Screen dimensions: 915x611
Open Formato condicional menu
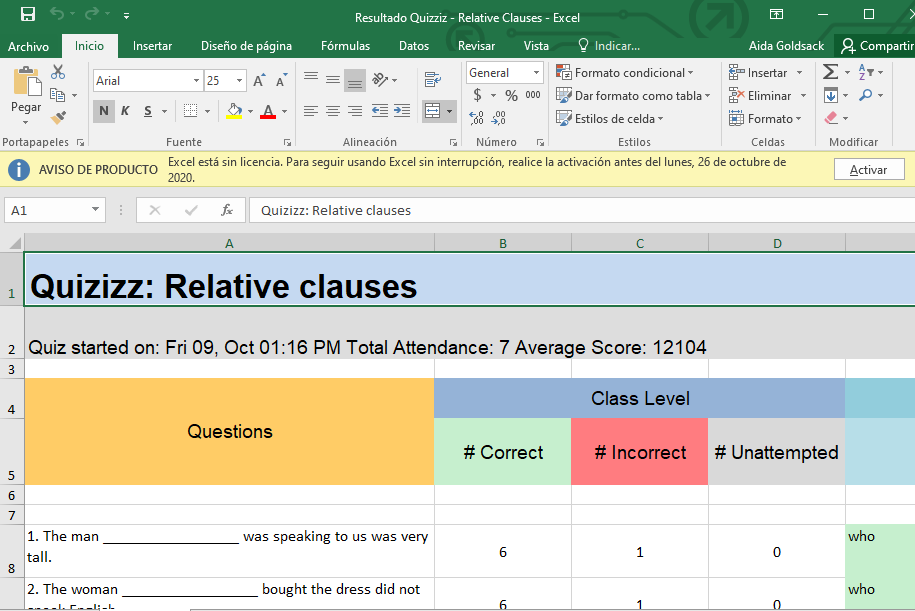point(624,72)
